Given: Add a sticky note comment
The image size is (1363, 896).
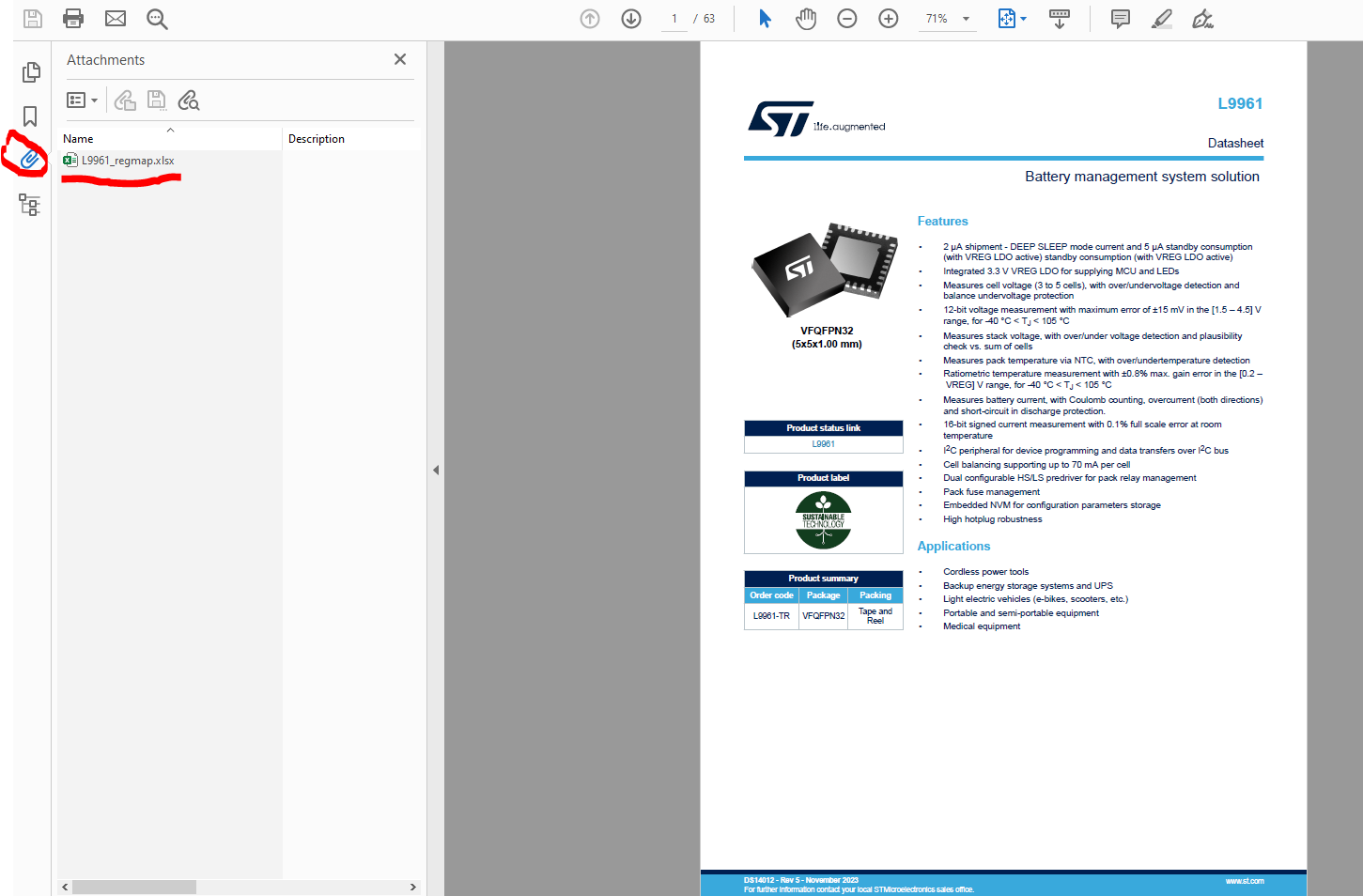Looking at the screenshot, I should pyautogui.click(x=1119, y=18).
